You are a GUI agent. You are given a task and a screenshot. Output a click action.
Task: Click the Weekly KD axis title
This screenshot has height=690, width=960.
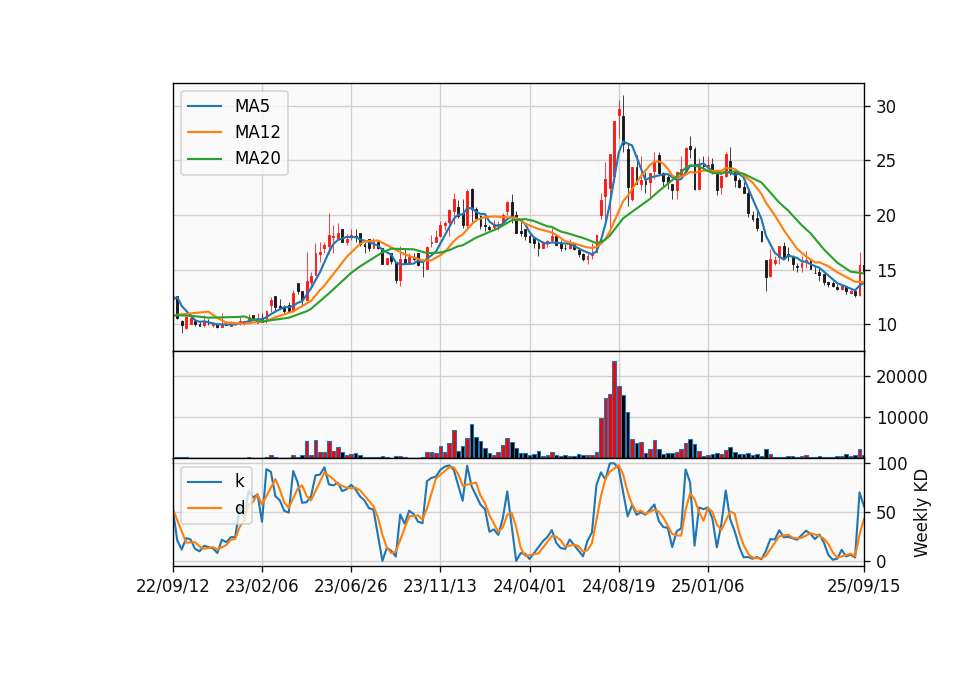[x=921, y=513]
